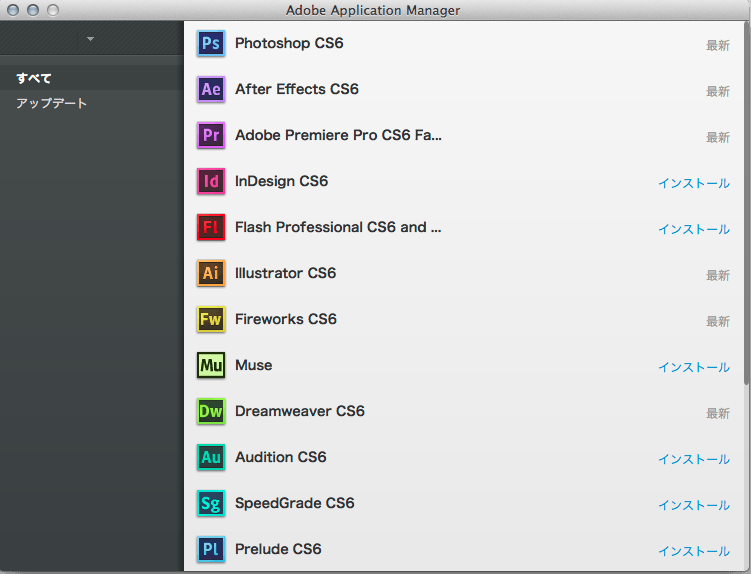Viewport: 751px width, 574px height.
Task: Click インストール beside Prelude CS6
Action: 693,551
